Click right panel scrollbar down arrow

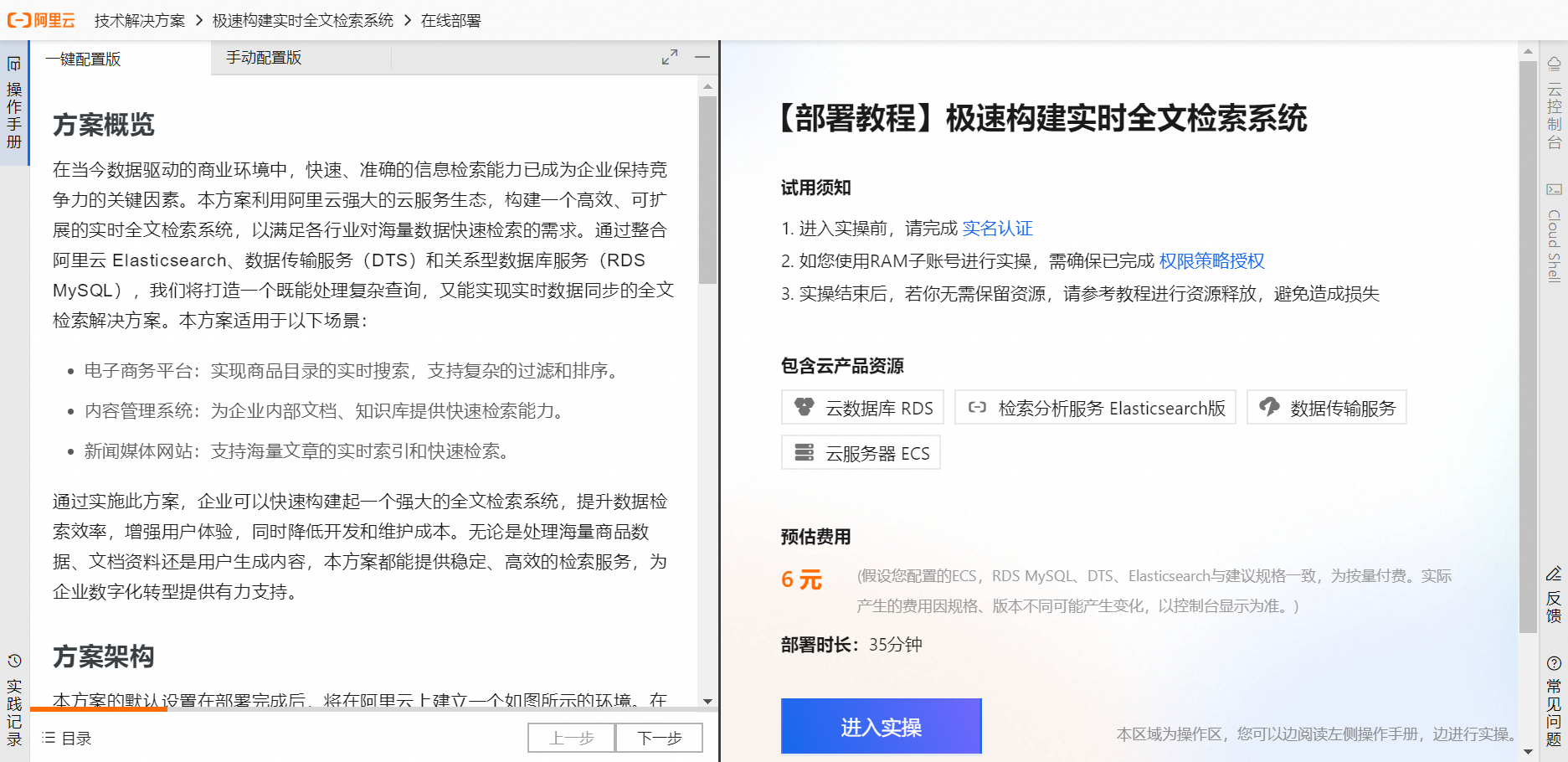(x=1529, y=751)
